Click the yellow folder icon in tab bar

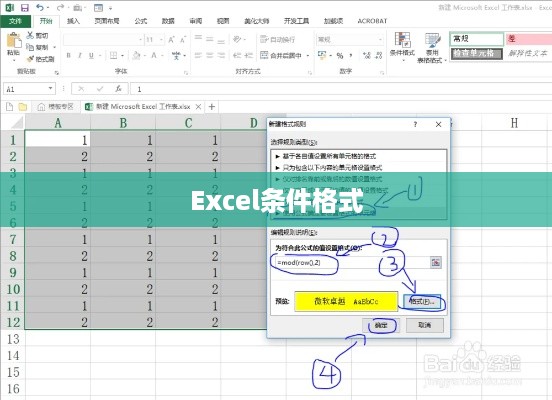[x=23, y=106]
